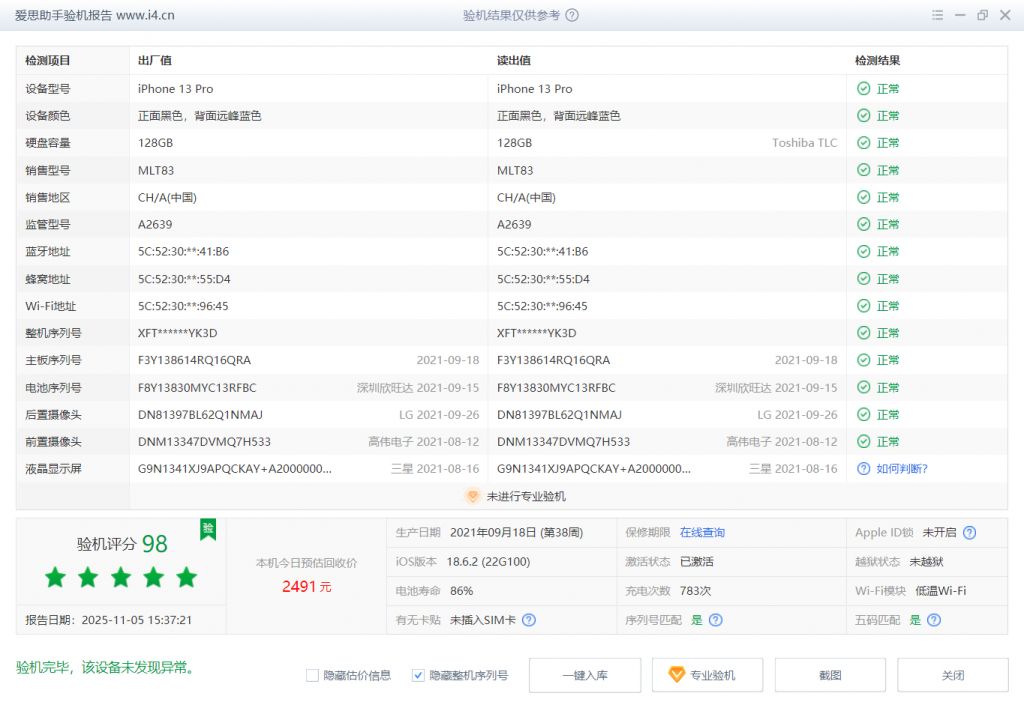Click the fifth green rating star

click(185, 578)
